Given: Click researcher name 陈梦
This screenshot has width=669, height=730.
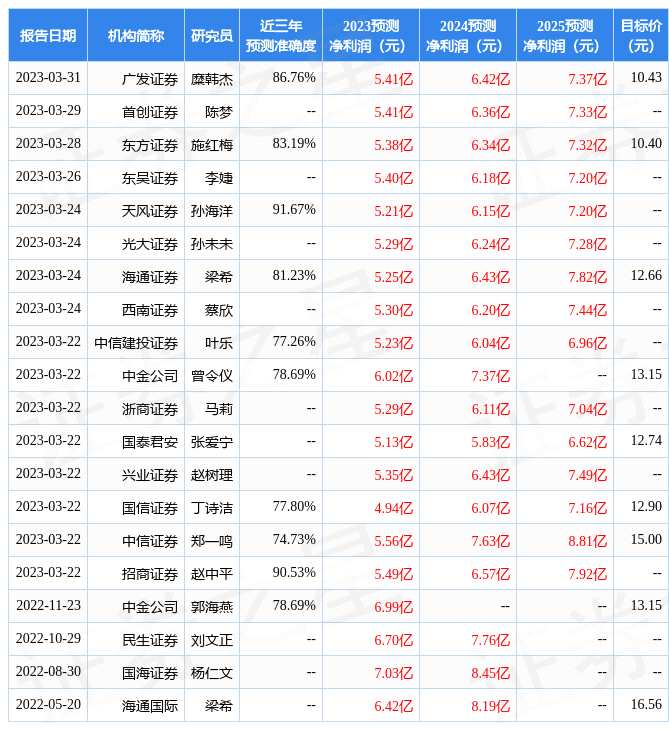Looking at the screenshot, I should pos(219,112).
